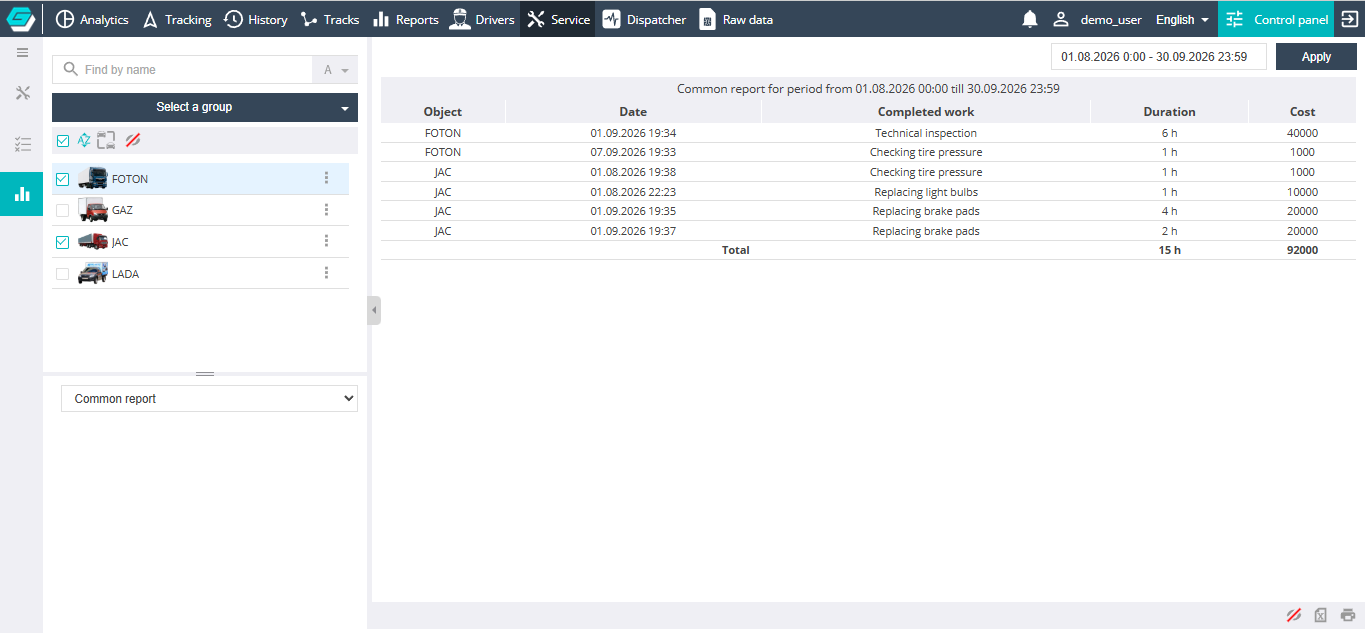Click the Technical inspection table cell

click(926, 133)
